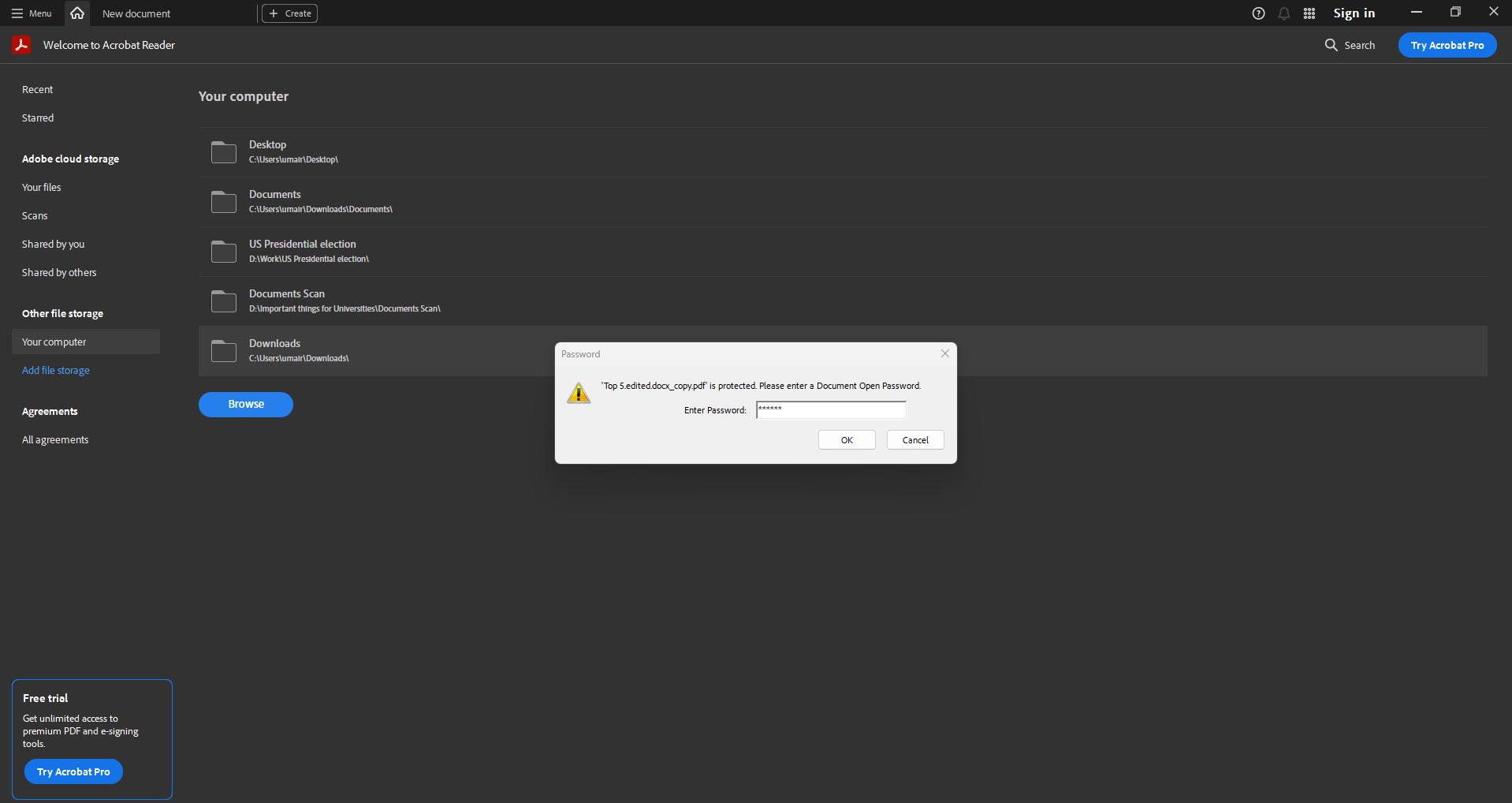Open the Recent section in sidebar
The image size is (1512, 803).
click(x=38, y=89)
